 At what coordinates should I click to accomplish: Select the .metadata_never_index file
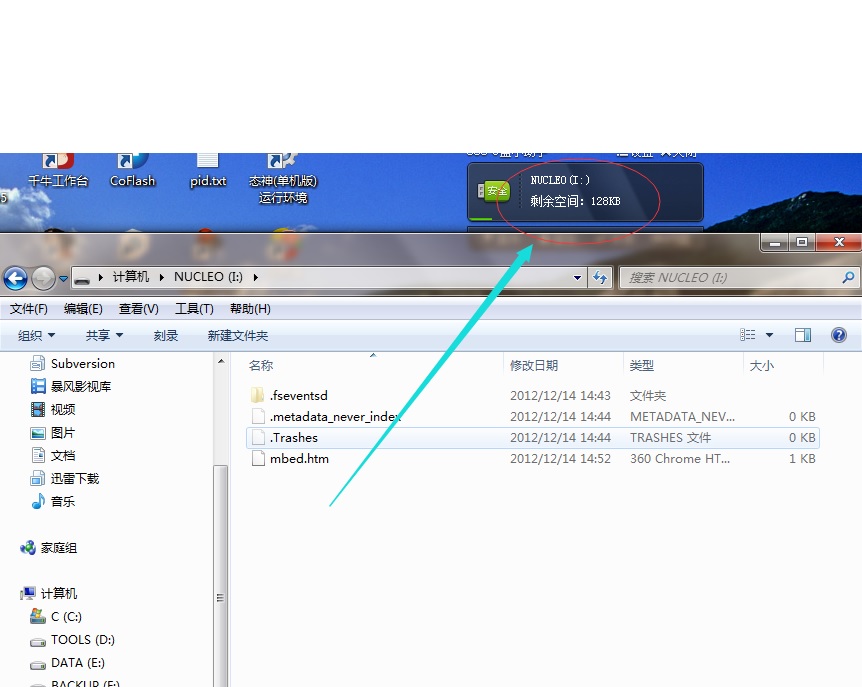[335, 417]
